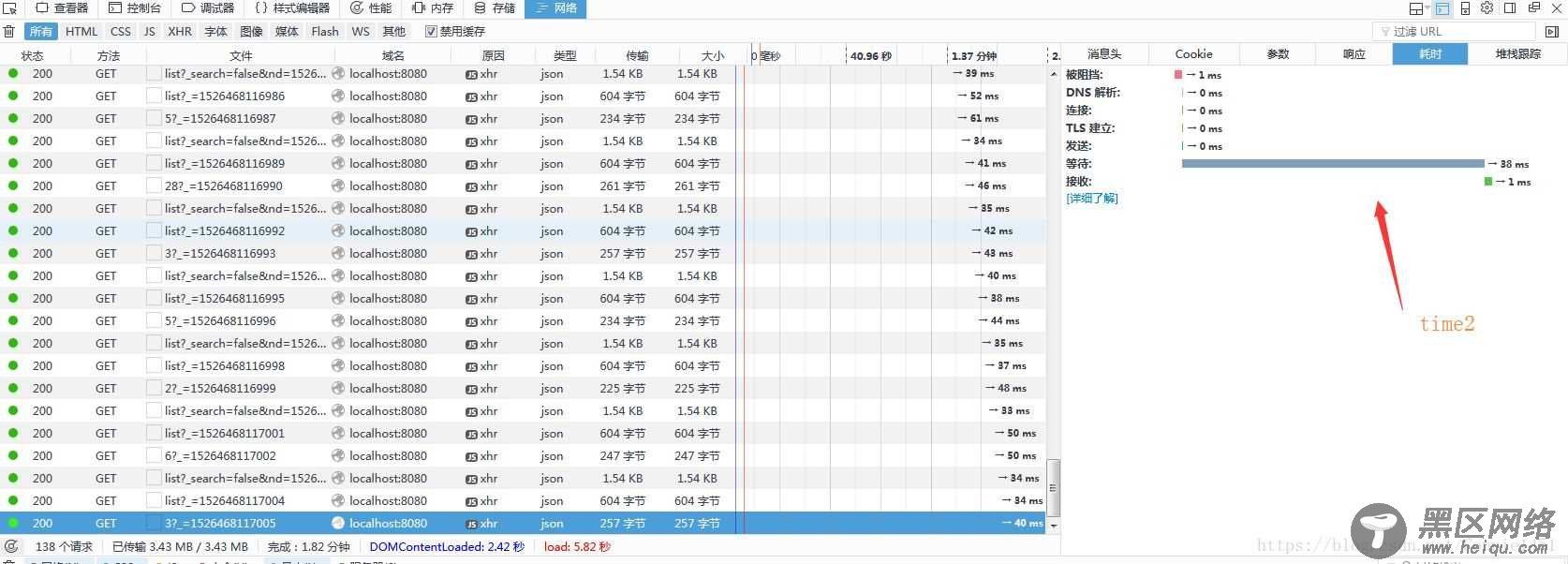This screenshot has width=1568, height=564.
Task: Sort by the 状态 (Status) column header
Action: click(x=33, y=55)
